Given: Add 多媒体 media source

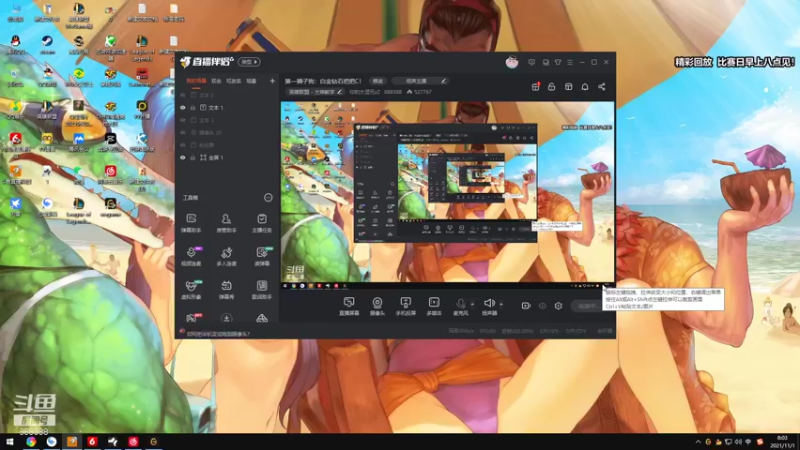Looking at the screenshot, I should (x=434, y=306).
